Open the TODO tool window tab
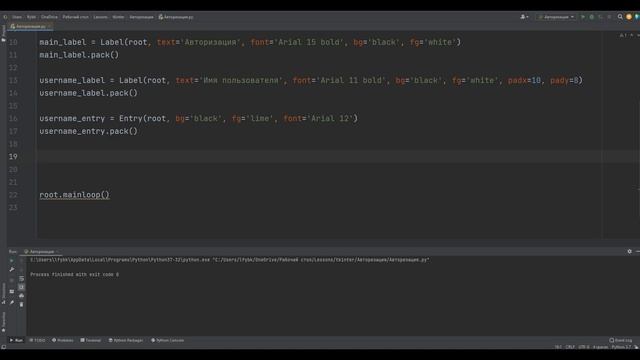The width and height of the screenshot is (640, 360). click(x=38, y=340)
